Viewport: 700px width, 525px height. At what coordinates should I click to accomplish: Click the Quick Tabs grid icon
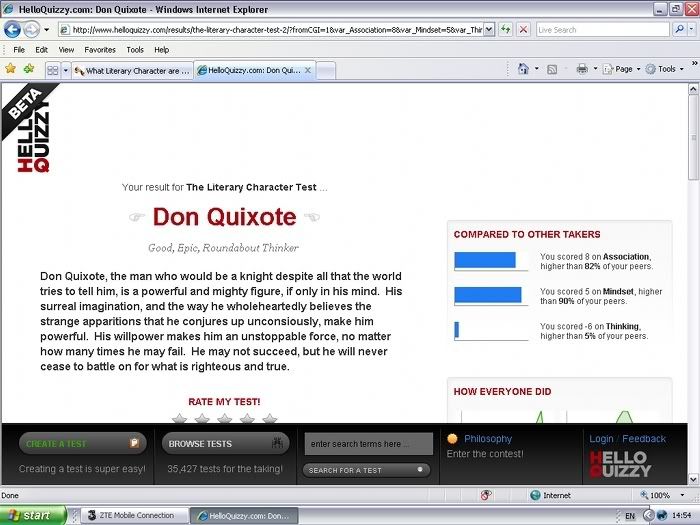coord(53,71)
